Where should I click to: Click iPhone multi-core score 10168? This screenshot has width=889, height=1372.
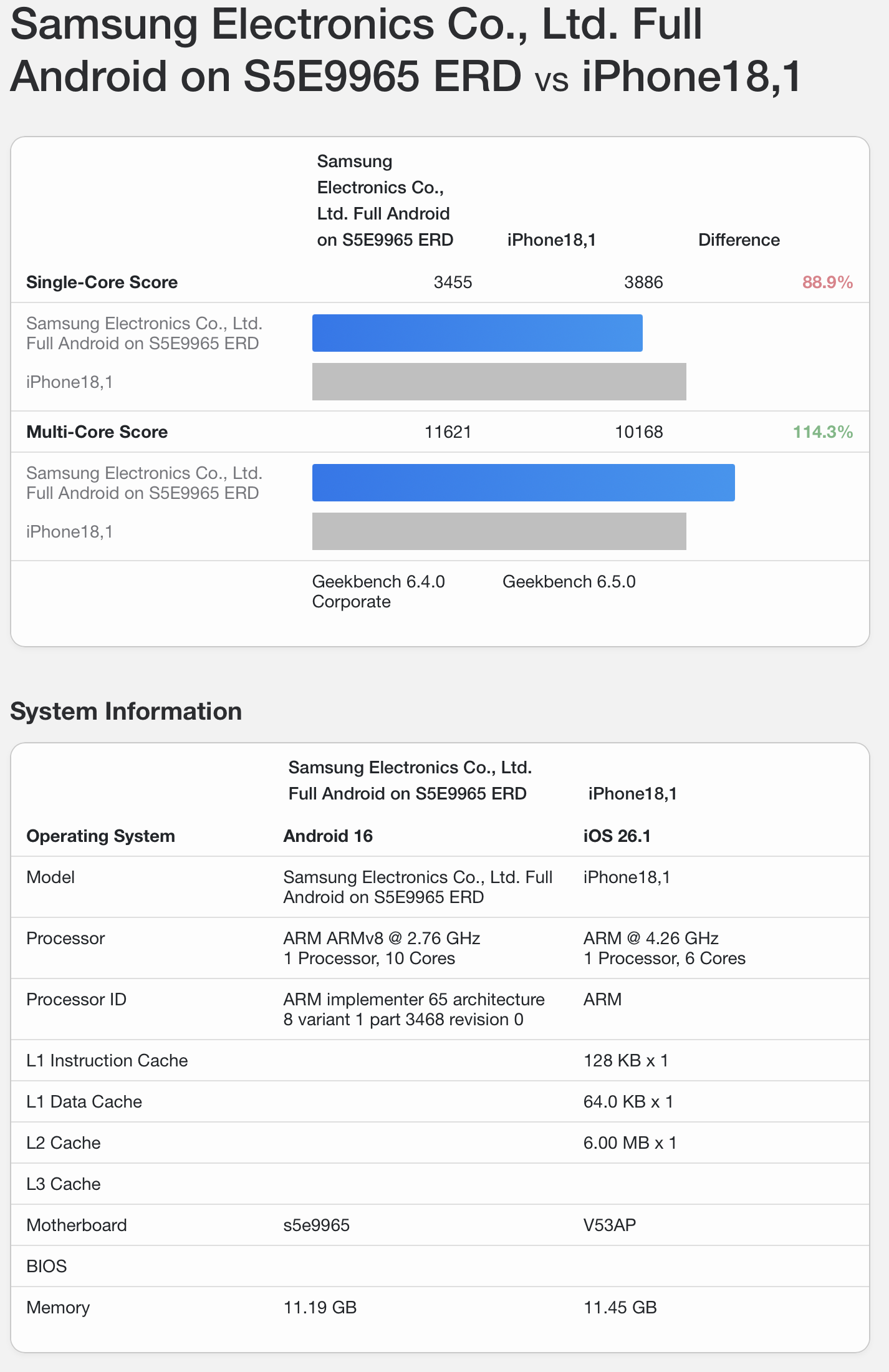[x=638, y=432]
